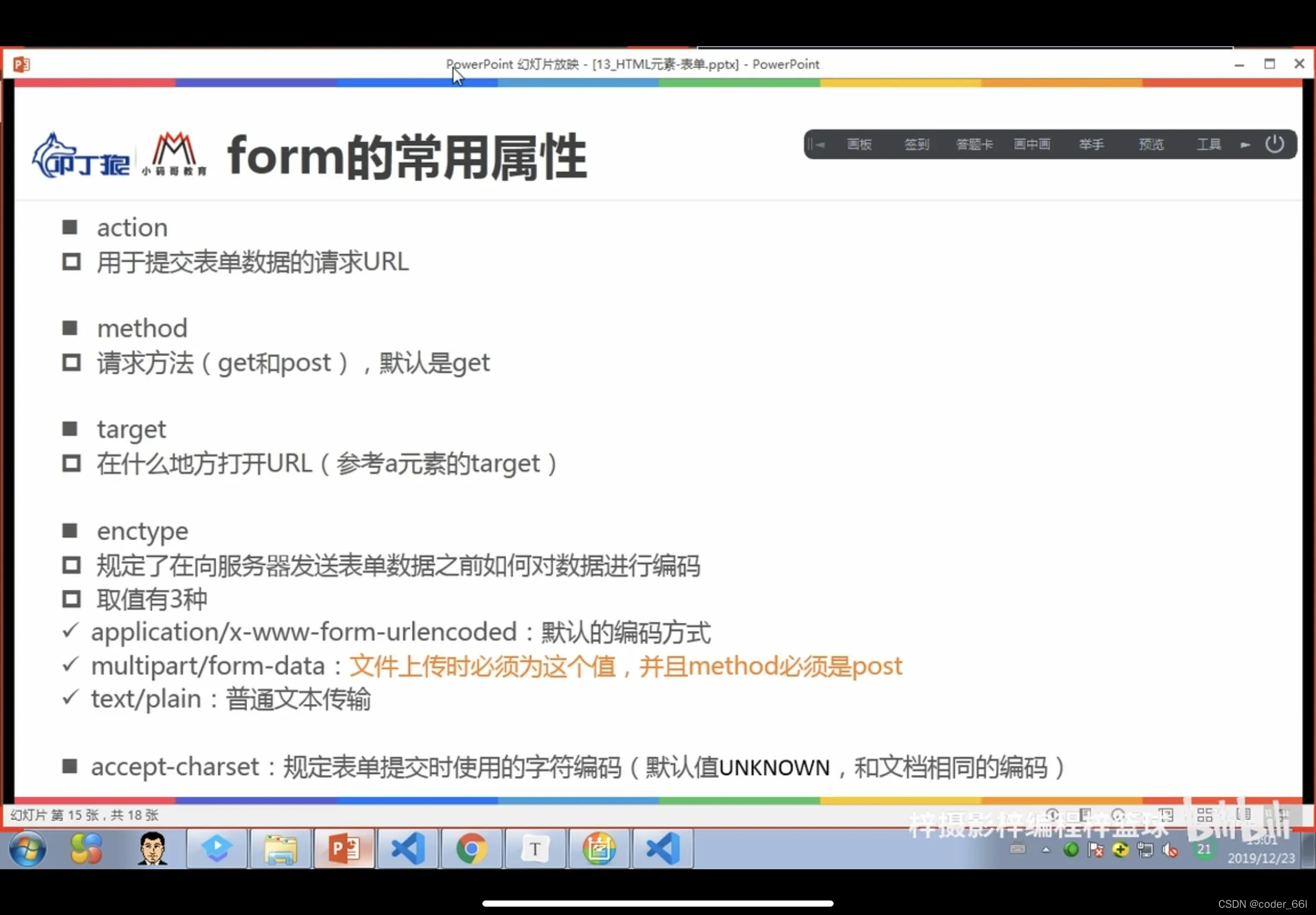Open the cartoon face avatar taskbar app
Image resolution: width=1316 pixels, height=915 pixels.
coord(152,849)
